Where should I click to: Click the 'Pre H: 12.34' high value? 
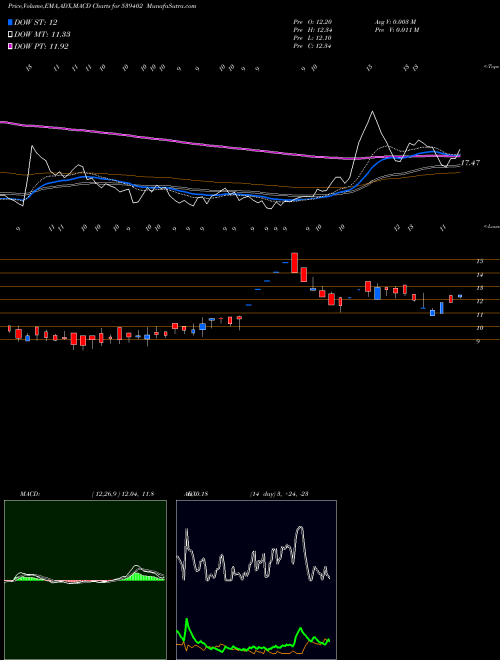[x=312, y=30]
